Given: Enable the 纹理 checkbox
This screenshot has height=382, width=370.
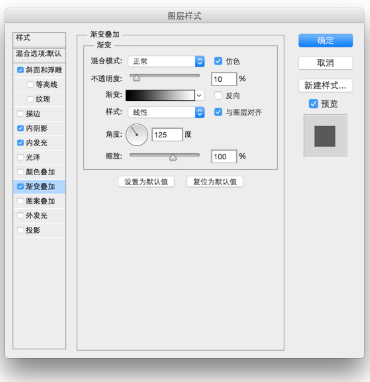Looking at the screenshot, I should tap(30, 99).
